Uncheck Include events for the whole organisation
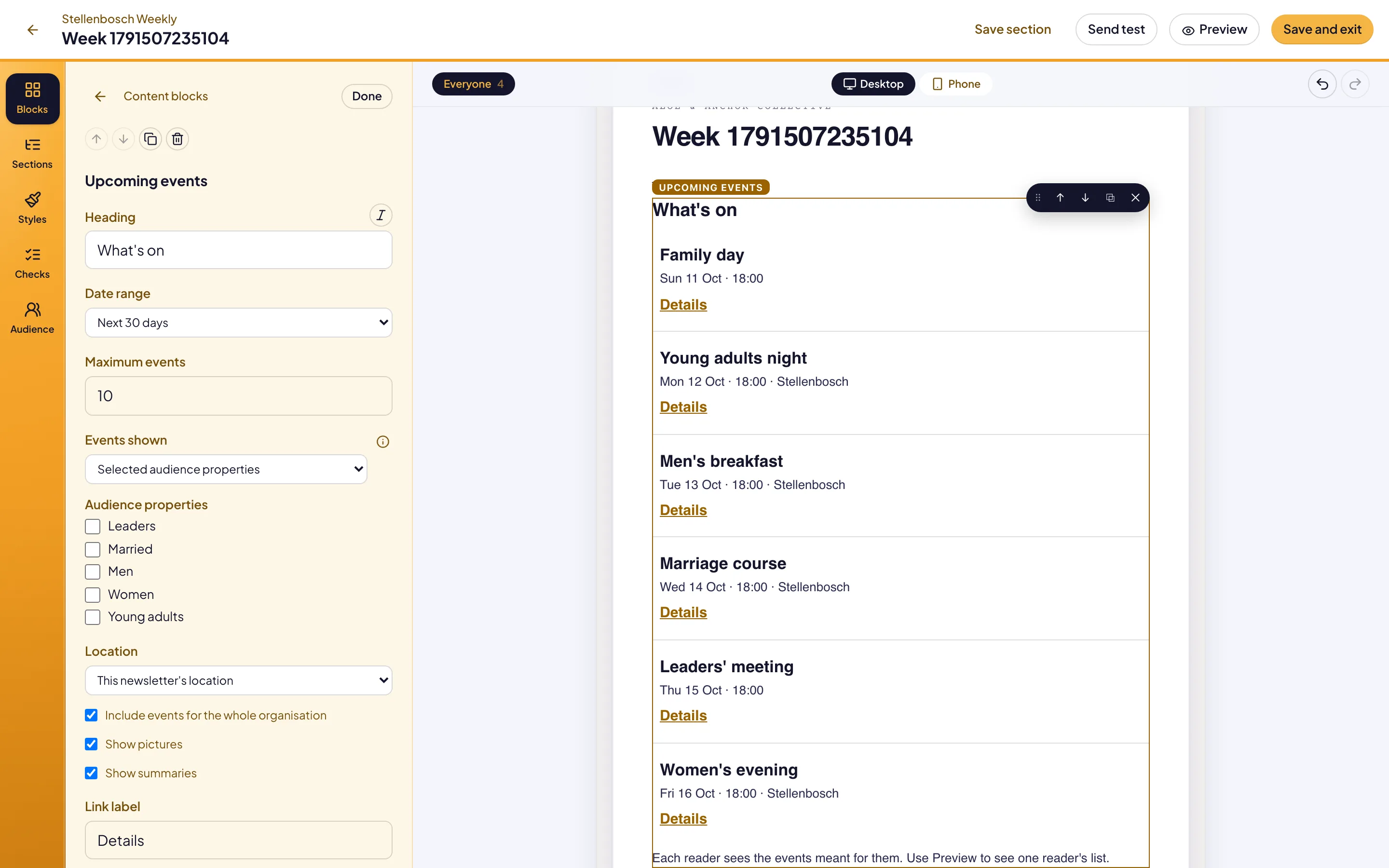The image size is (1389, 868). pos(91,715)
